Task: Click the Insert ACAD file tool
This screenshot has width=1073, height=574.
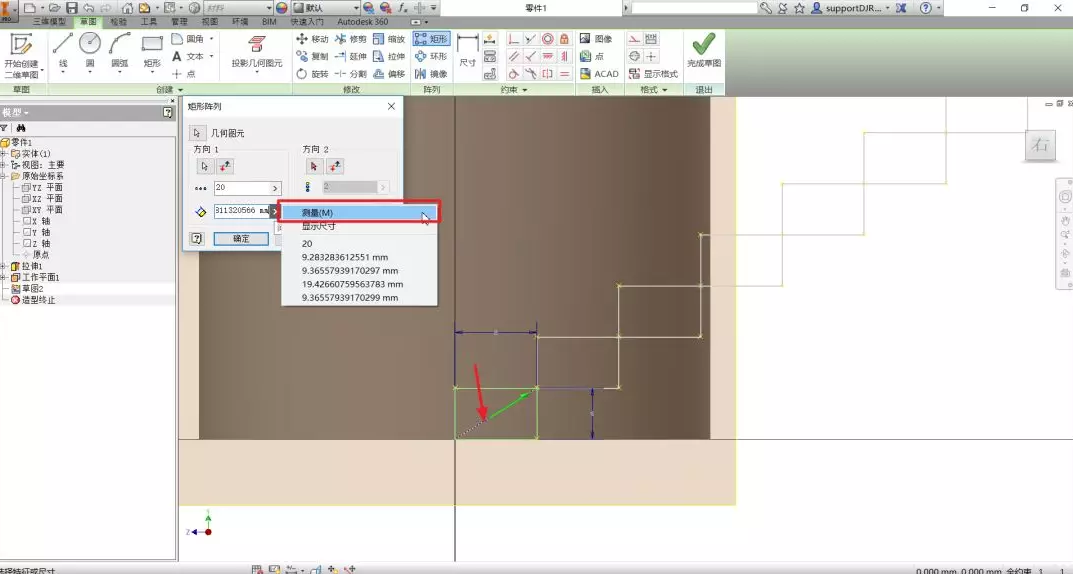Action: click(x=599, y=73)
